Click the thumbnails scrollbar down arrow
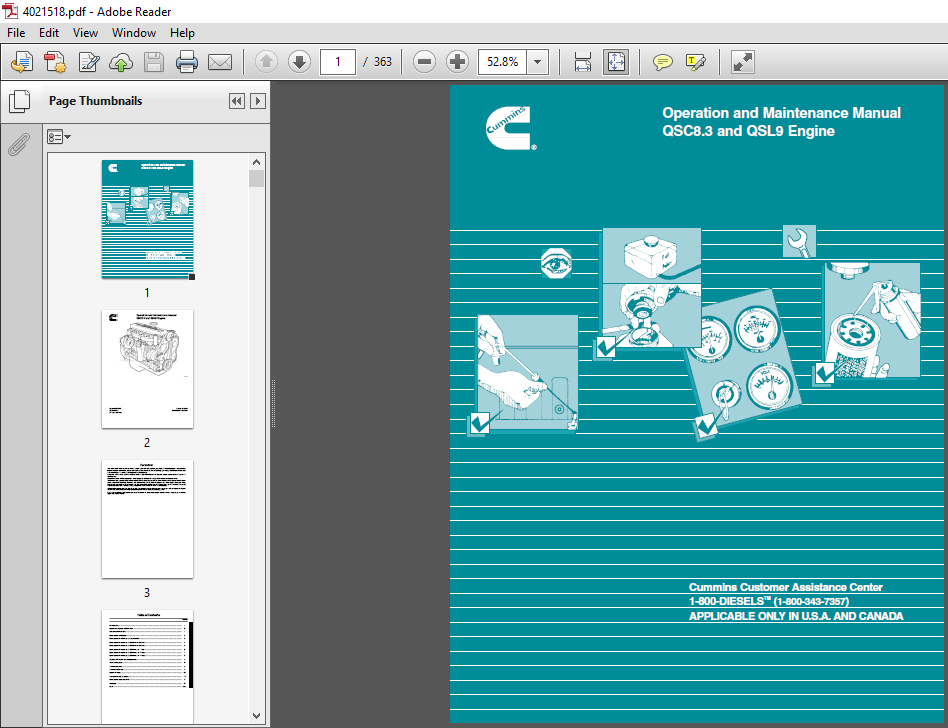The height and width of the screenshot is (728, 948). [256, 716]
